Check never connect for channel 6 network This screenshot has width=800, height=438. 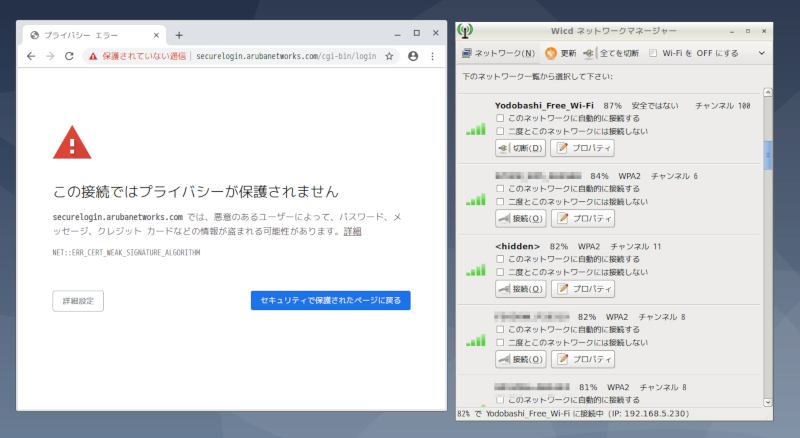pyautogui.click(x=500, y=202)
